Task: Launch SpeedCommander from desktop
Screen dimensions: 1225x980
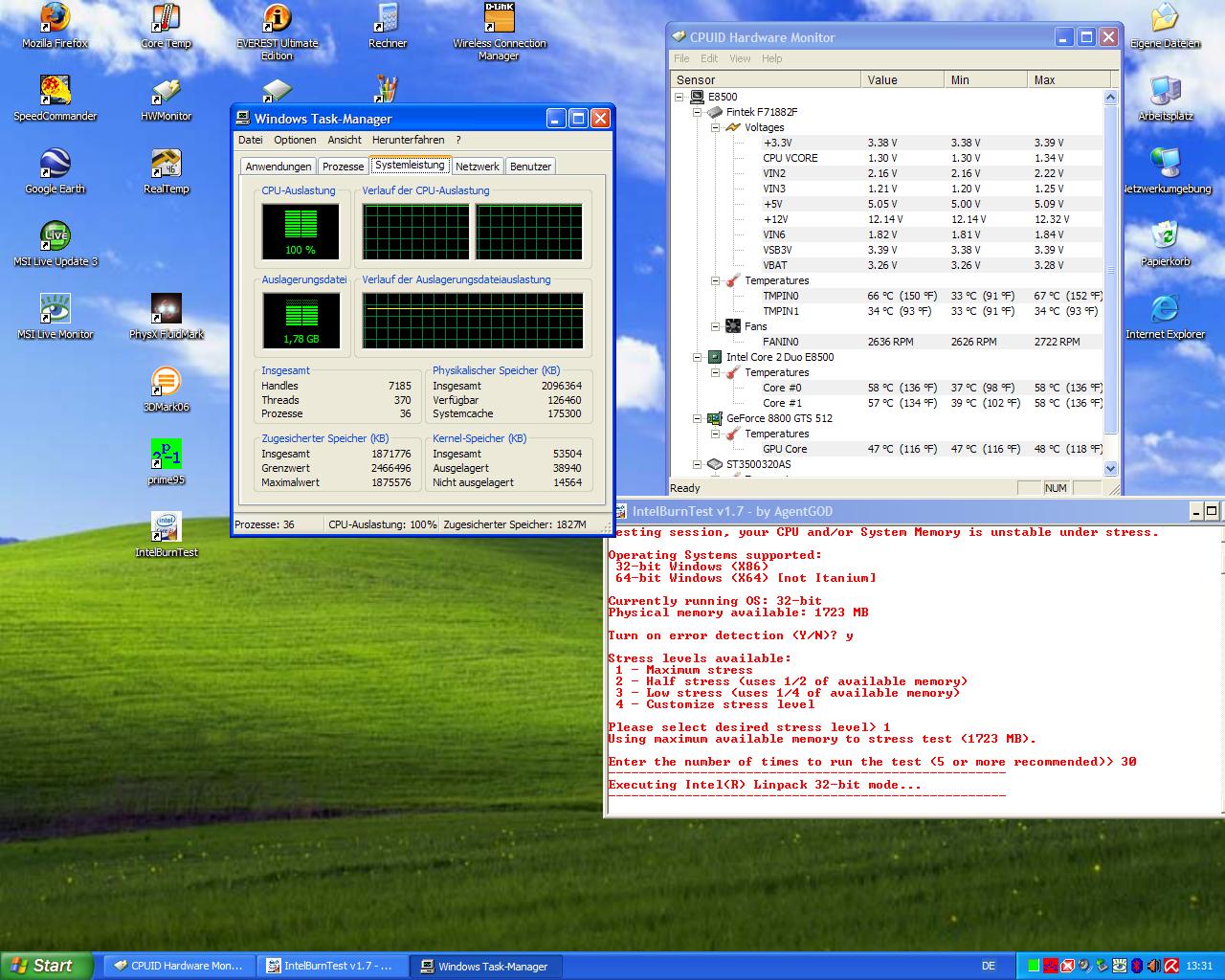Action: coord(55,99)
